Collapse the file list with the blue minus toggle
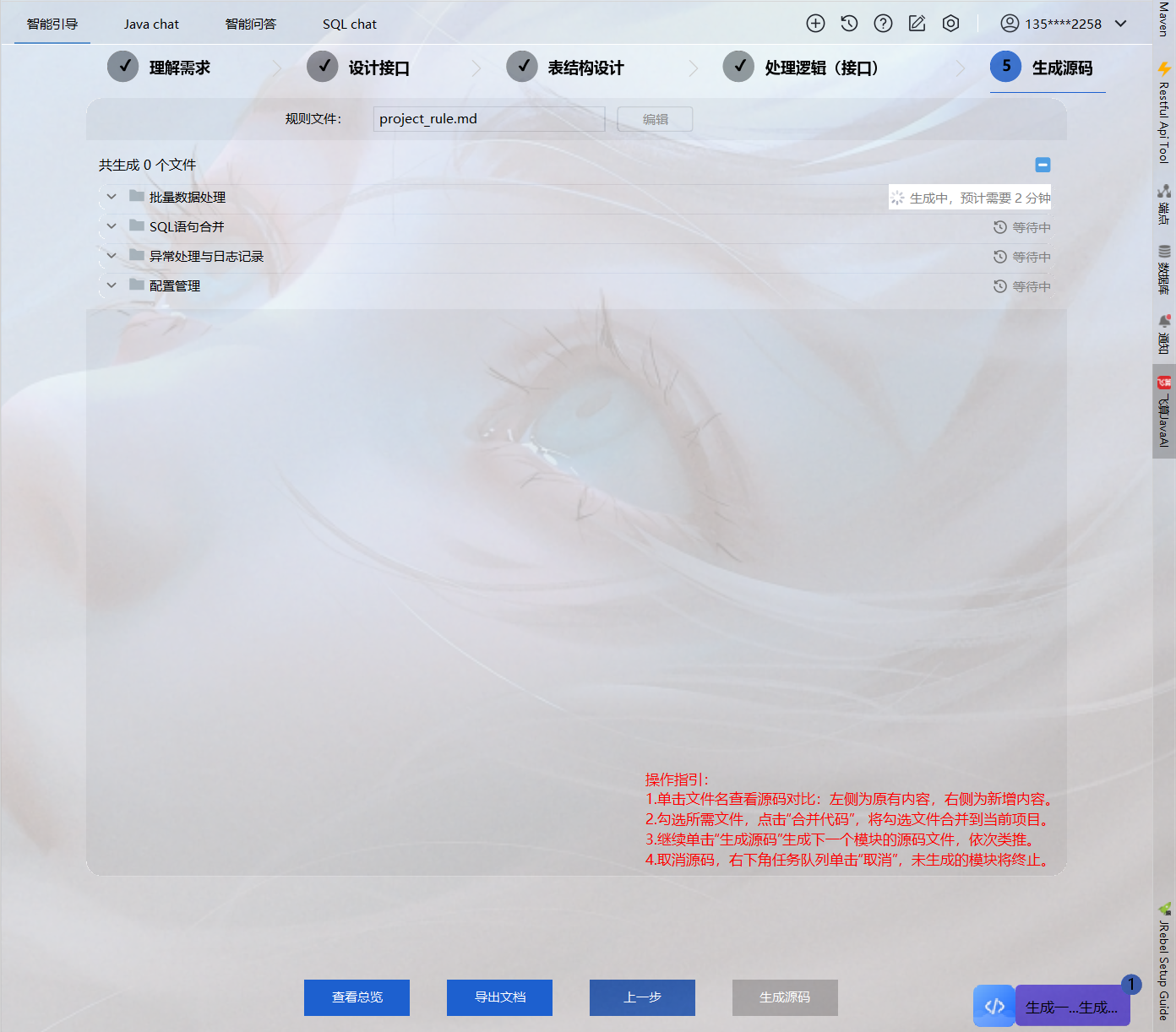 coord(1043,165)
